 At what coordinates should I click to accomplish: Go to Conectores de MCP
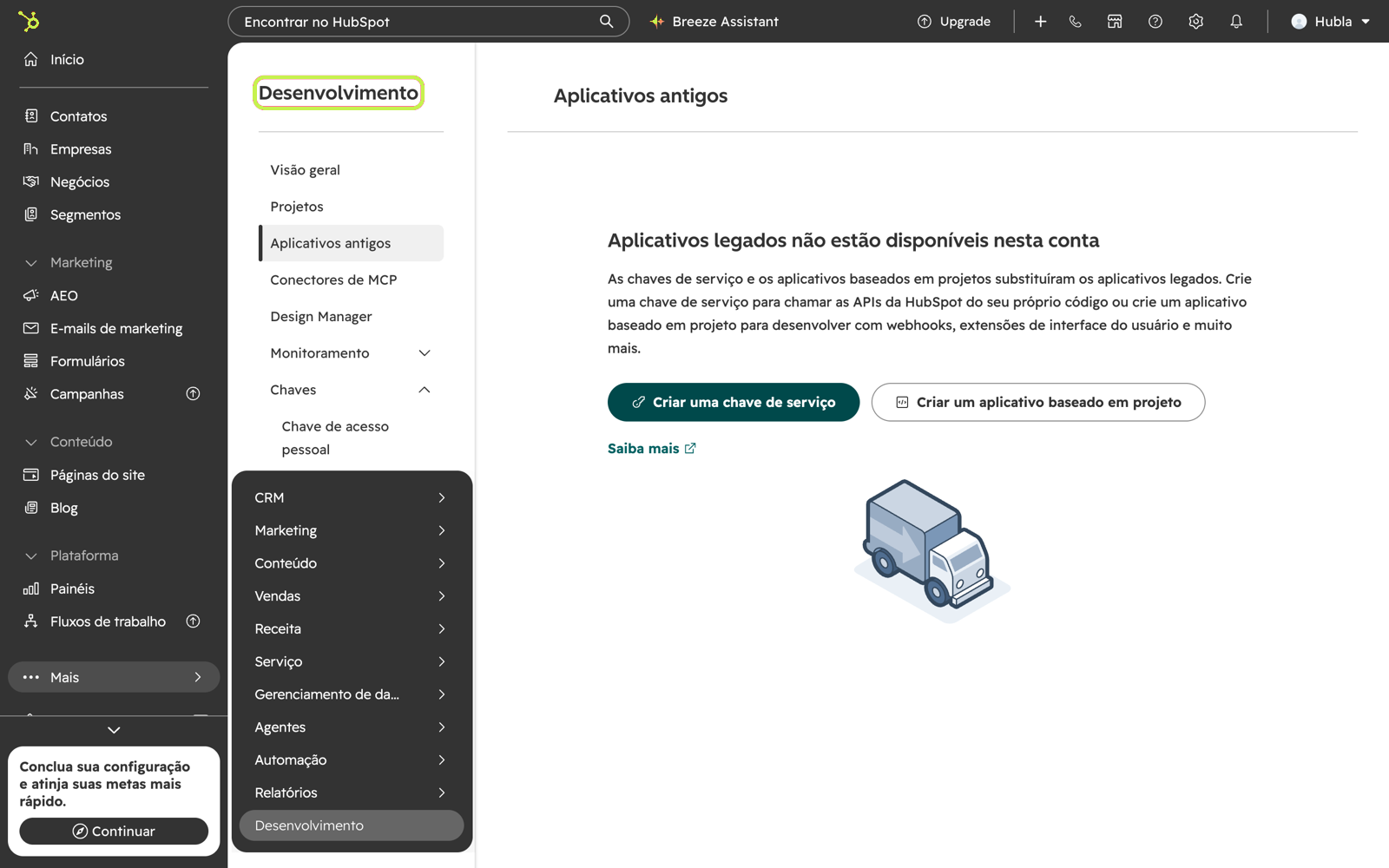(x=351, y=279)
